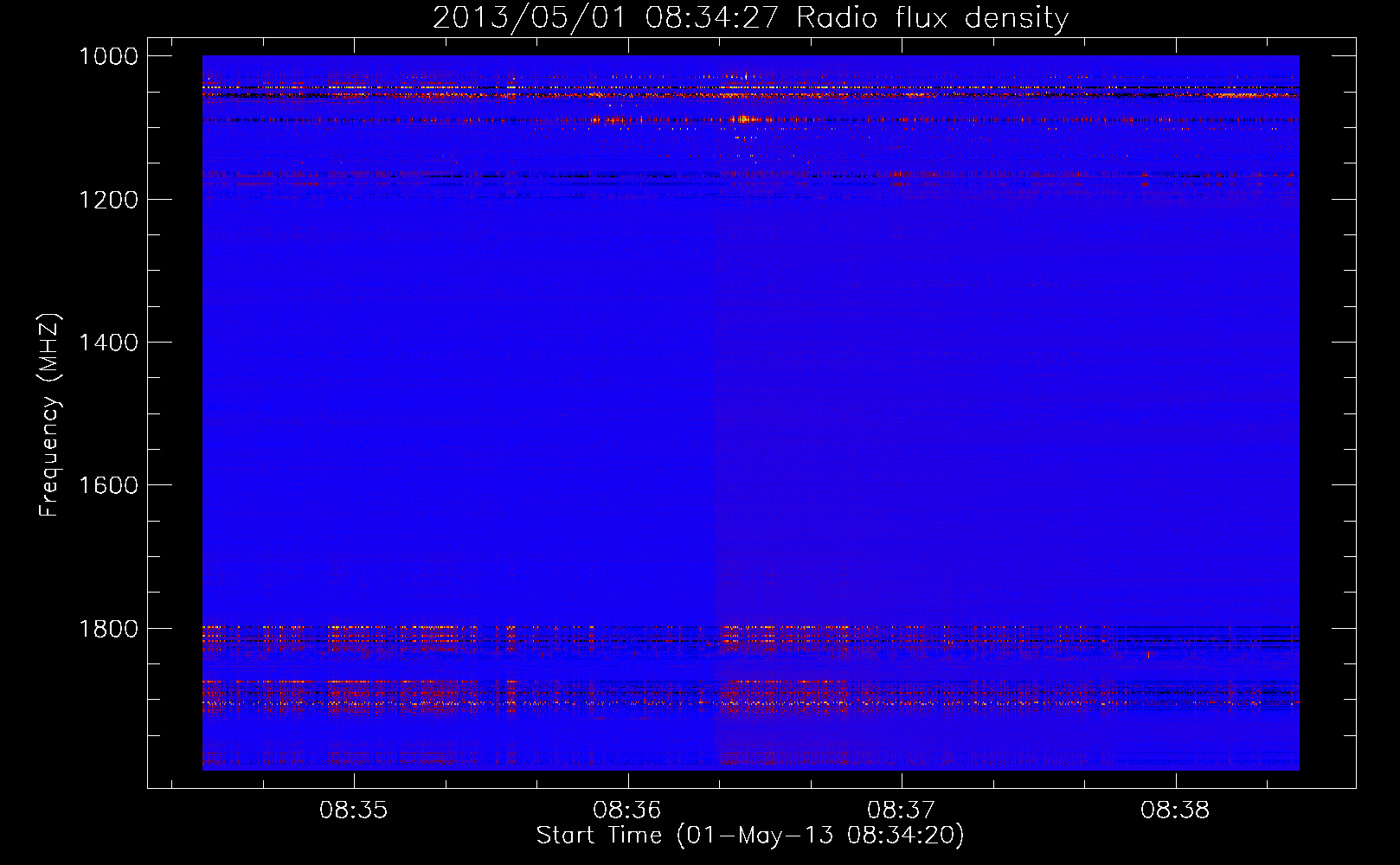Click the x-axis label 'Start Time (01-May-13 08:34:20)'
The height and width of the screenshot is (865, 1400).
pos(750,836)
